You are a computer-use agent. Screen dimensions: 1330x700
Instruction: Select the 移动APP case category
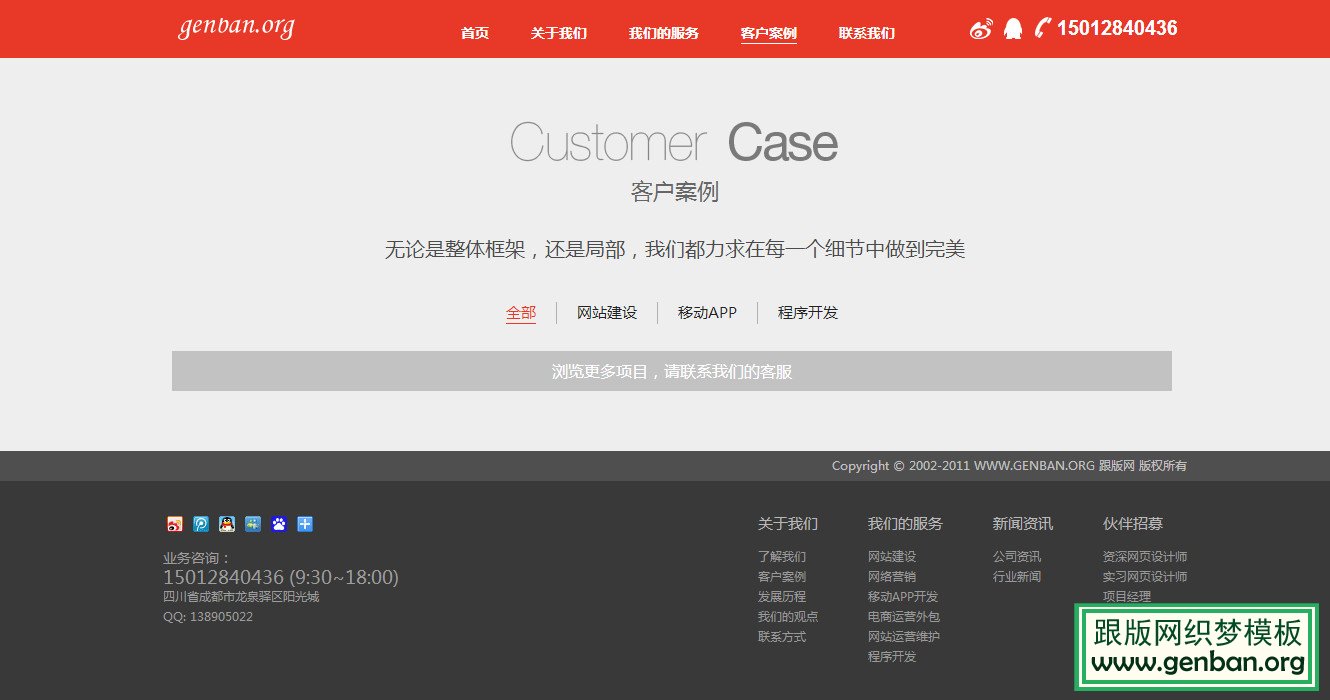[706, 312]
